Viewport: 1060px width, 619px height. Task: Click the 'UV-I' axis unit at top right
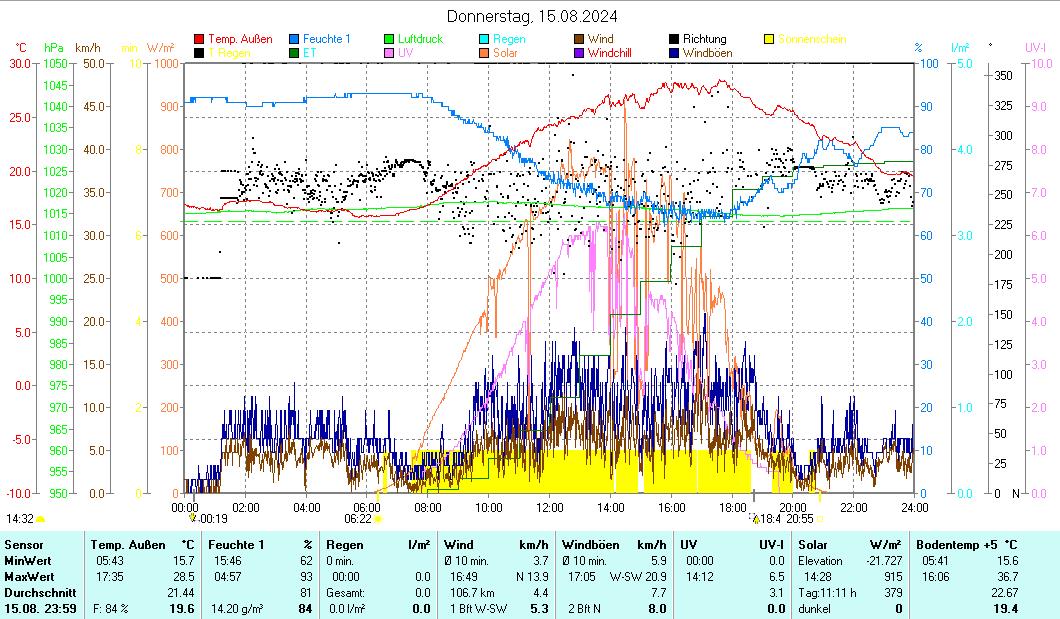(1035, 47)
